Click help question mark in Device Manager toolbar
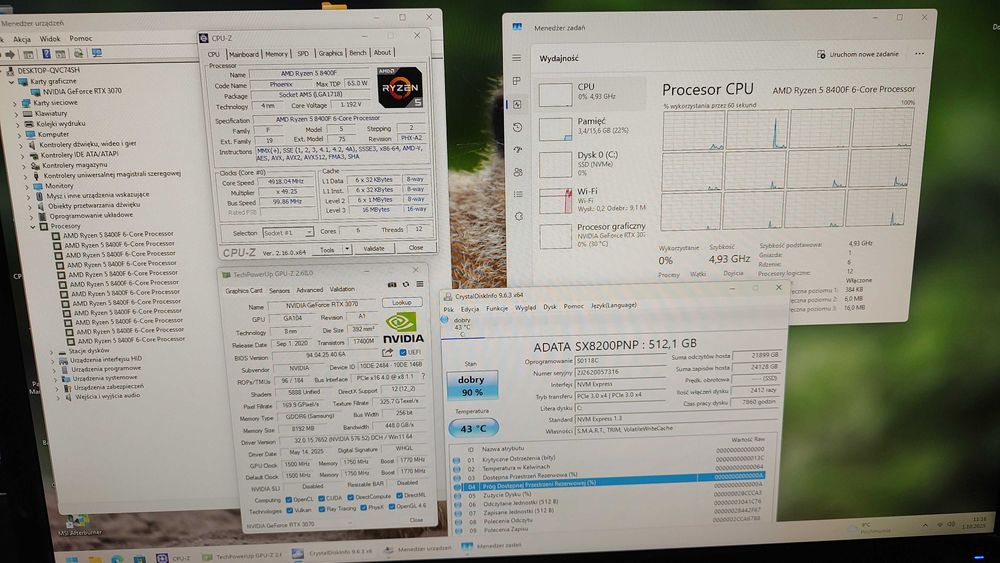 (46, 54)
